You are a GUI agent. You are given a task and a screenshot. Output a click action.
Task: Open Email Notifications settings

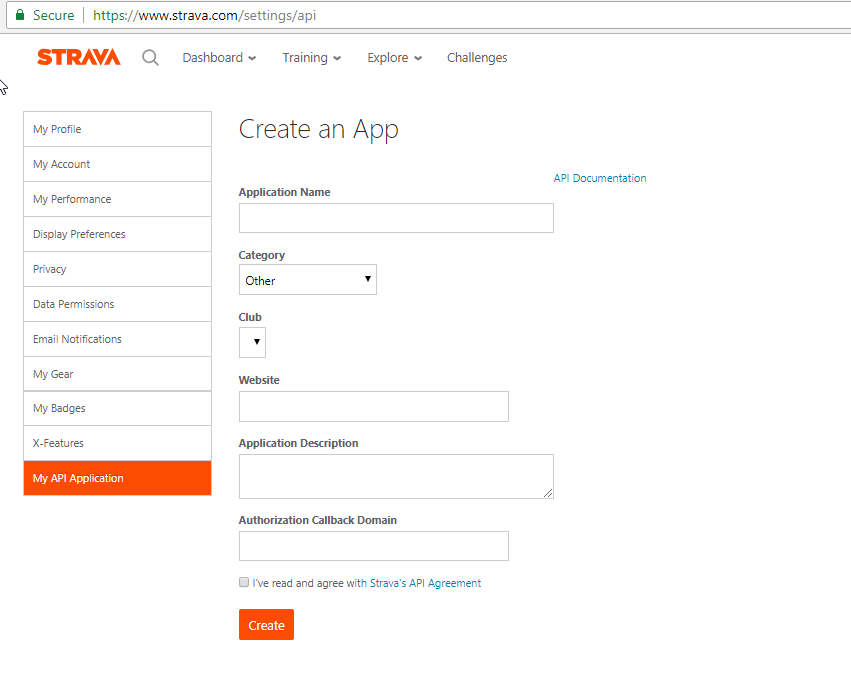(117, 339)
